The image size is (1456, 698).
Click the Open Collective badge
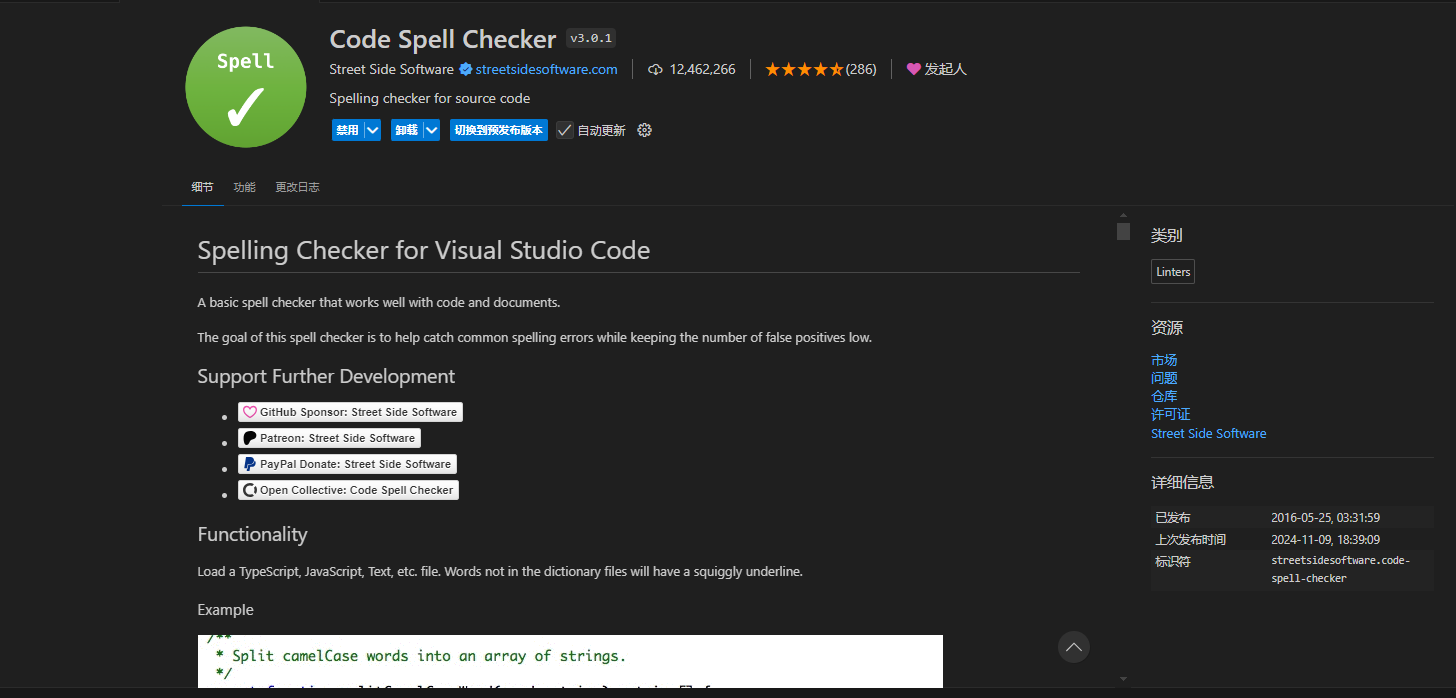pyautogui.click(x=347, y=490)
